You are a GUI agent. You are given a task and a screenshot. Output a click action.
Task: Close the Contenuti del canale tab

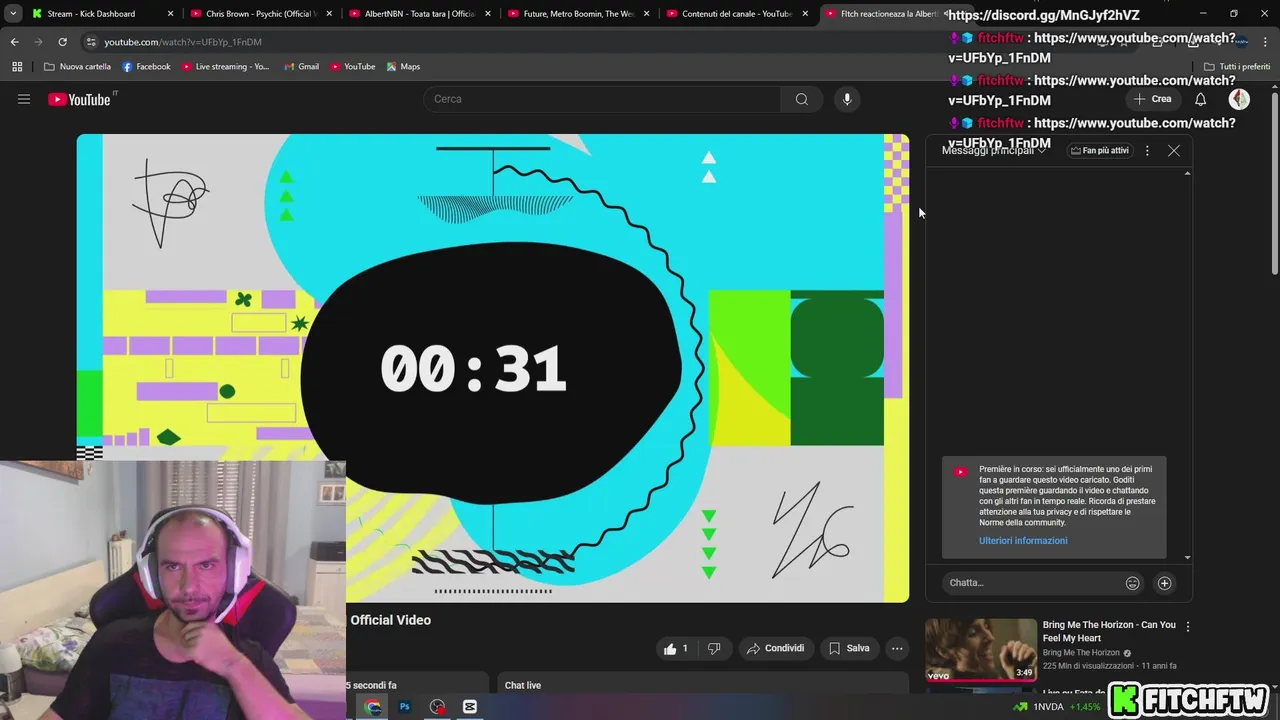[805, 14]
